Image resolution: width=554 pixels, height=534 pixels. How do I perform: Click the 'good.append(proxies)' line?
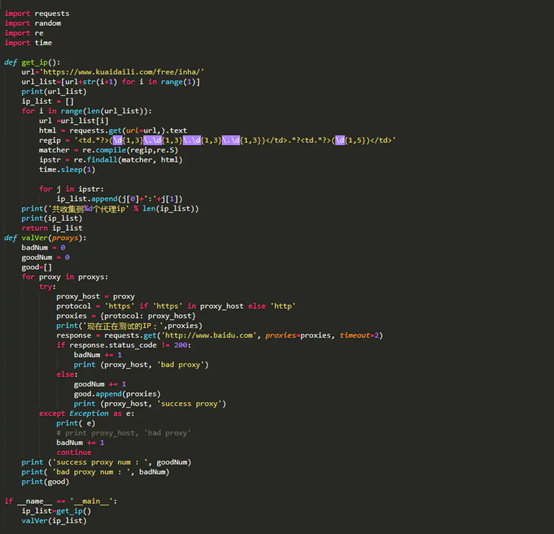[117, 394]
